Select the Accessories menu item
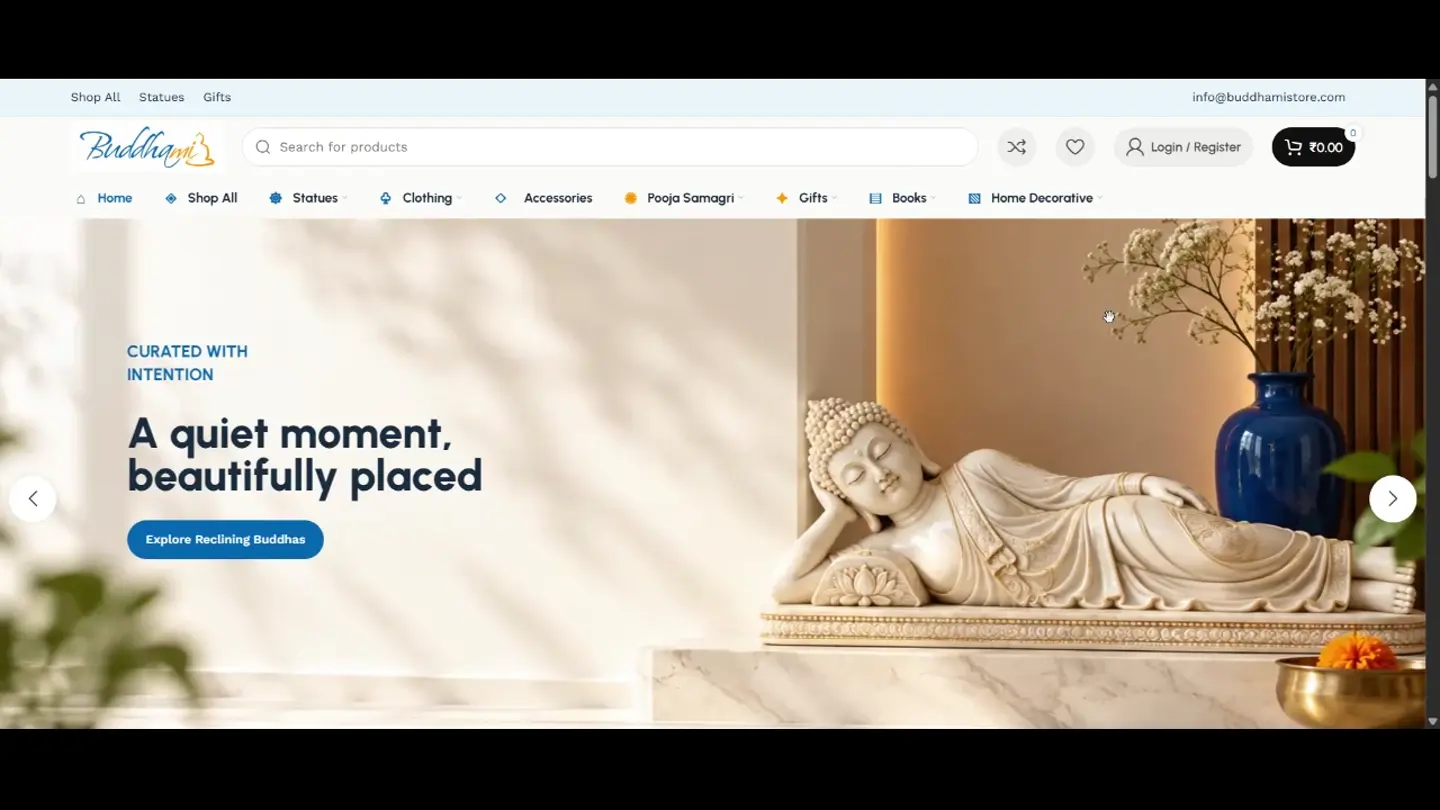The width and height of the screenshot is (1440, 810). tap(543, 198)
